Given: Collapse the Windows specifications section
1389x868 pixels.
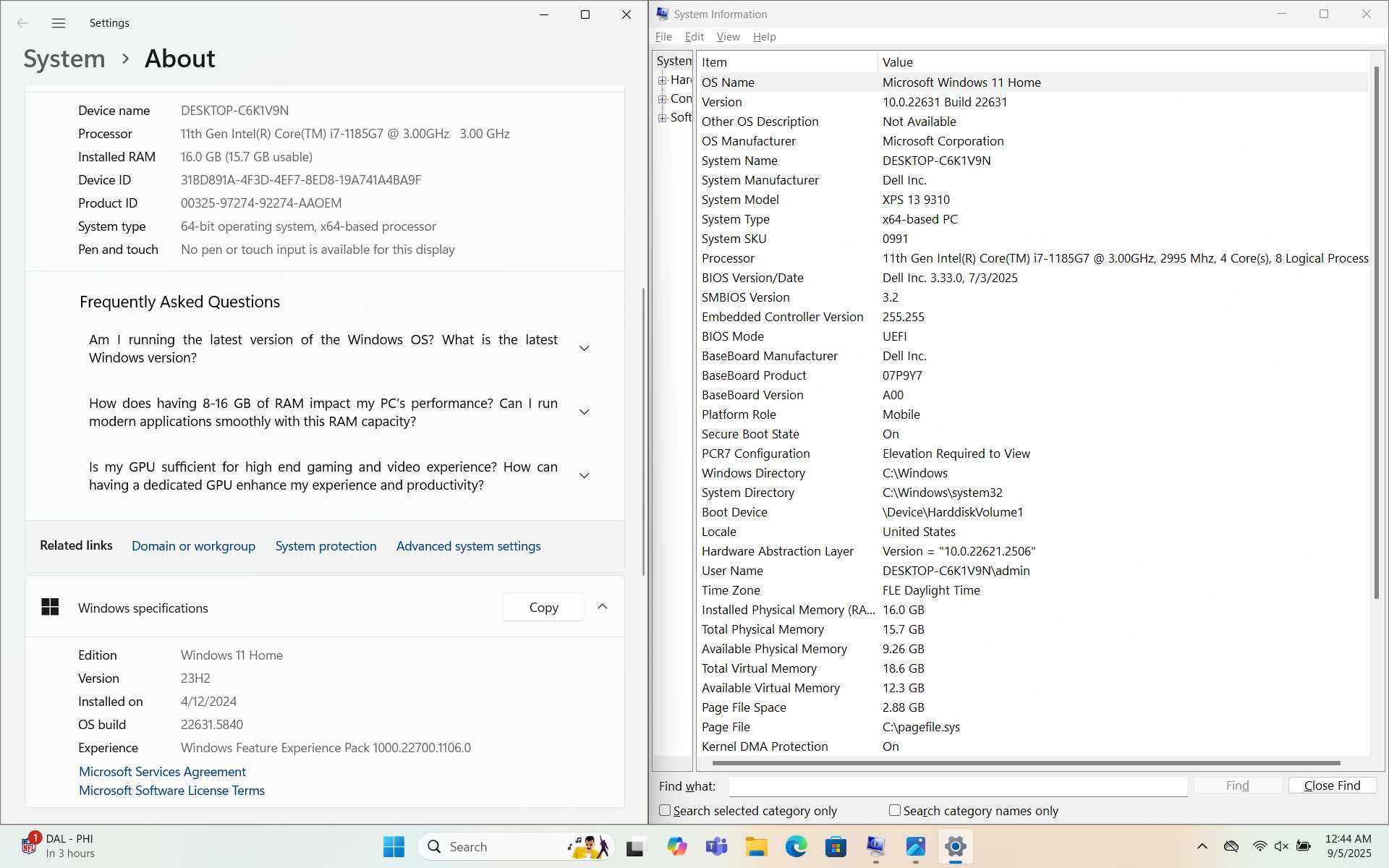Looking at the screenshot, I should [x=602, y=607].
